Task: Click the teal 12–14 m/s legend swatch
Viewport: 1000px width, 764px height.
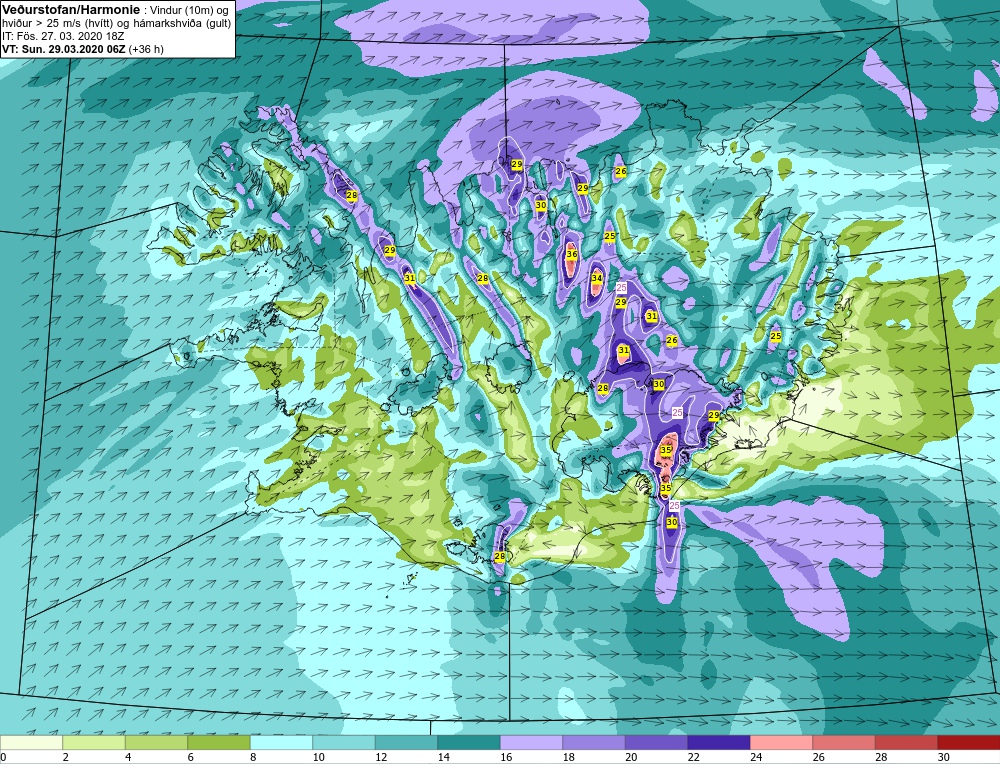Action: tap(406, 742)
